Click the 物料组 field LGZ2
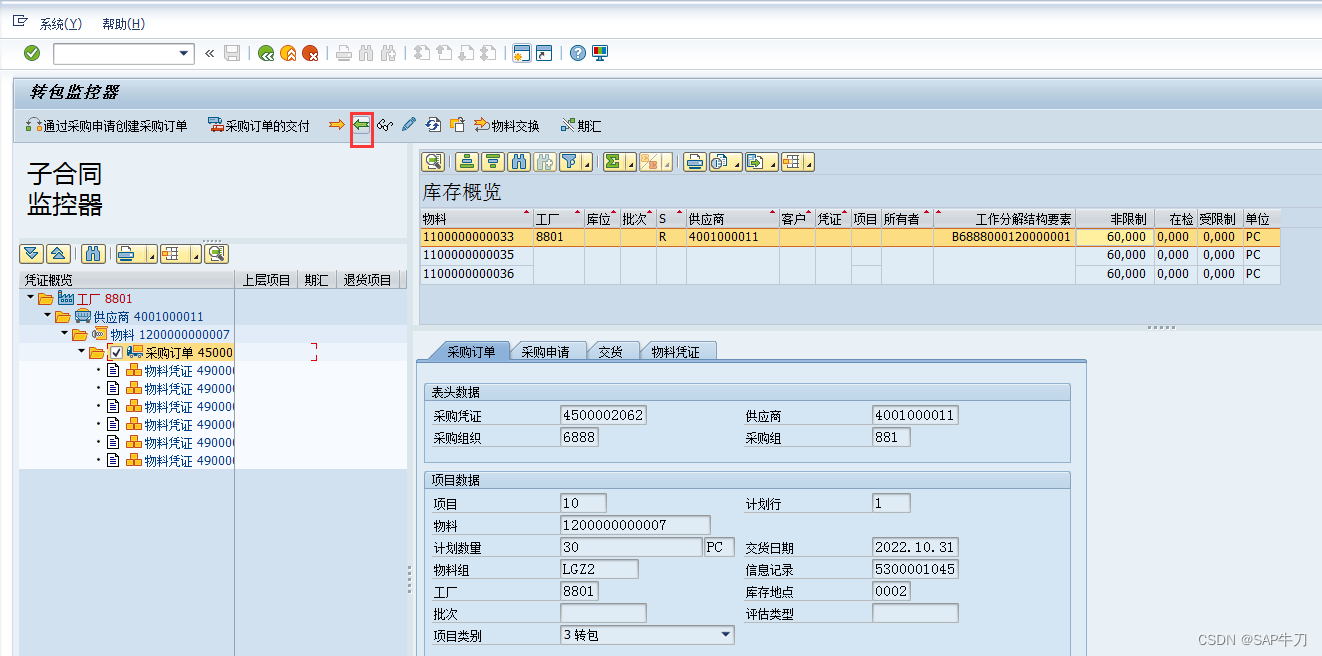Screen dimensions: 1322x656 [599, 569]
